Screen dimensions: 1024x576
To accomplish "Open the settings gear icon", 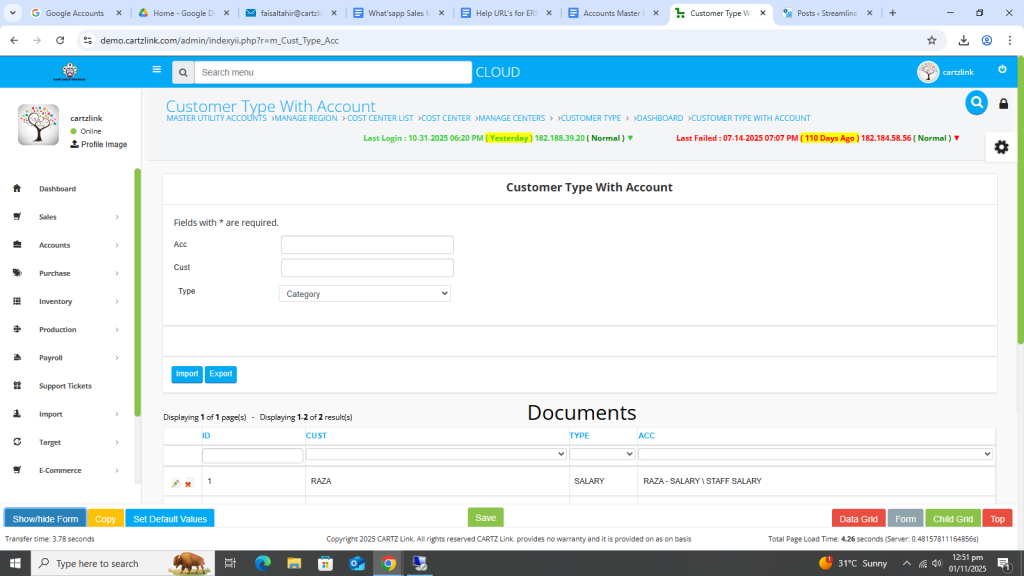I will pyautogui.click(x=1001, y=147).
